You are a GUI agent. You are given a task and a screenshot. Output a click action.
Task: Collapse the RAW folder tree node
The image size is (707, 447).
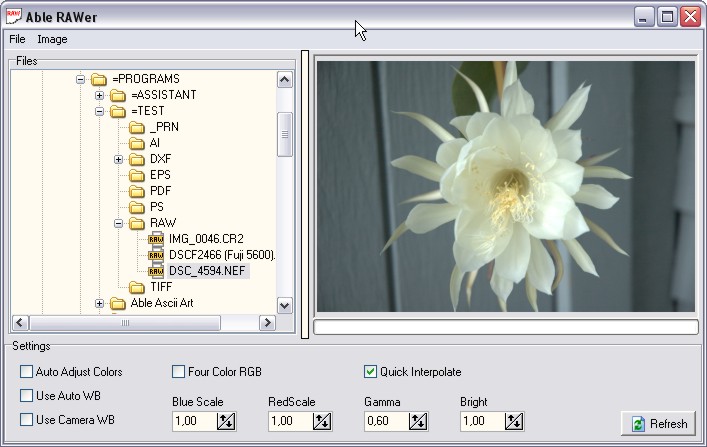[x=119, y=223]
